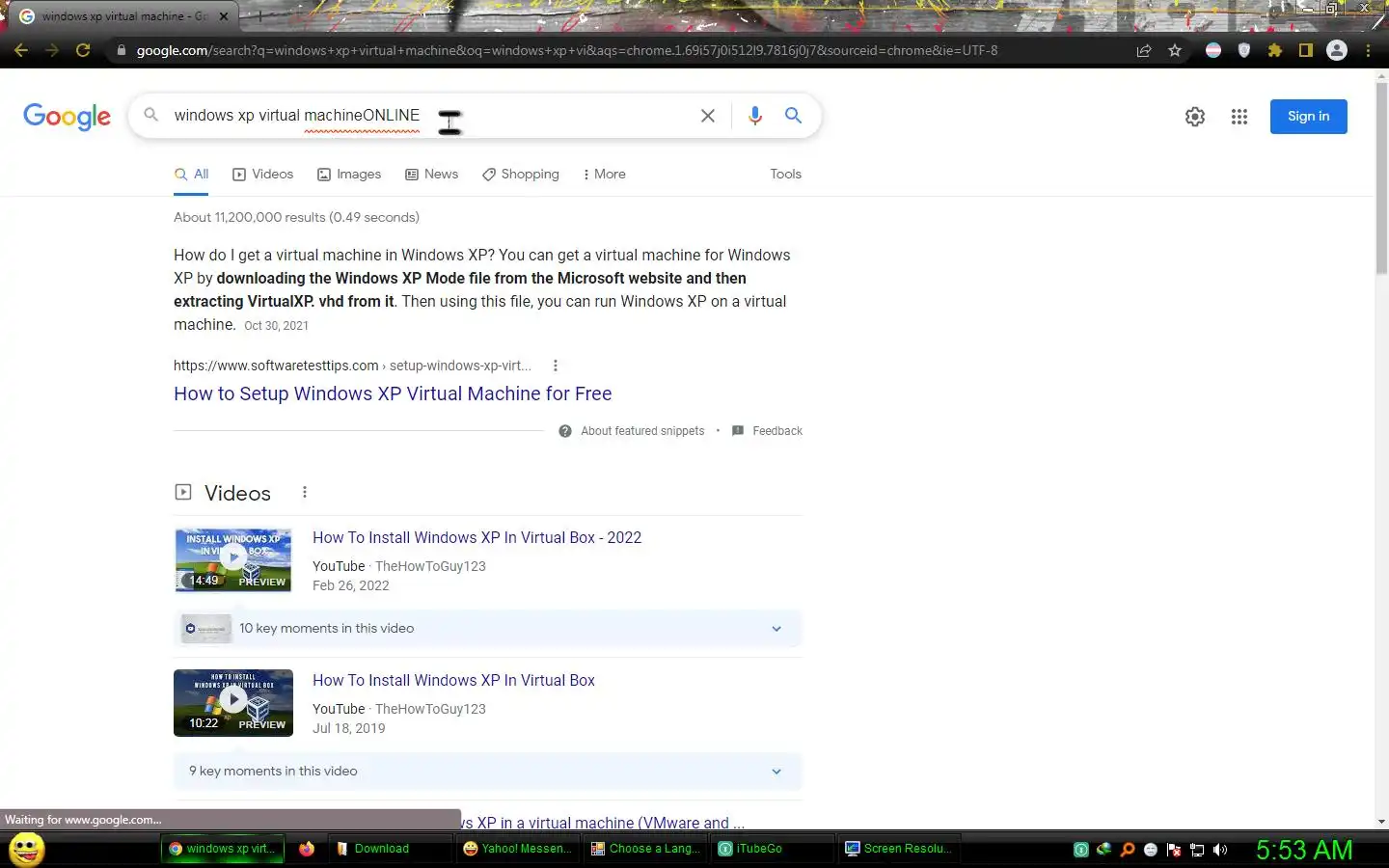
Task: Switch to the Shopping results tab
Action: [521, 175]
